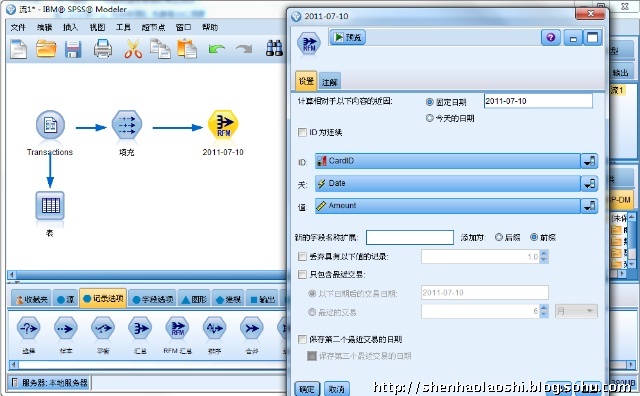Viewport: 640px width, 396px height.
Task: Click the CardID field selection box
Action: pos(448,161)
